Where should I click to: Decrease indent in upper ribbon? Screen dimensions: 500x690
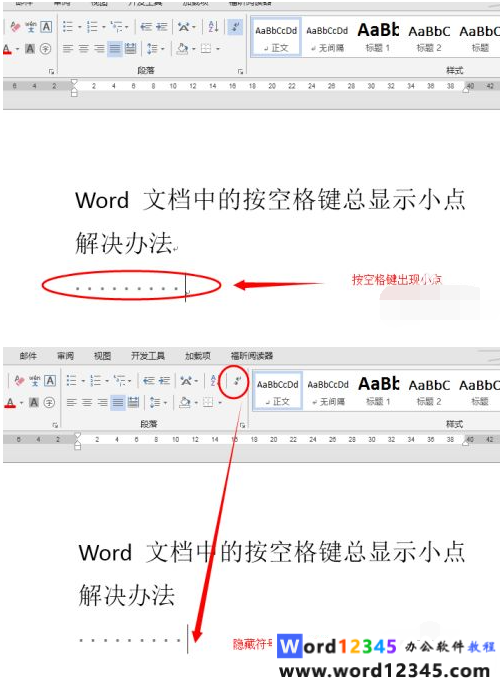[146, 27]
